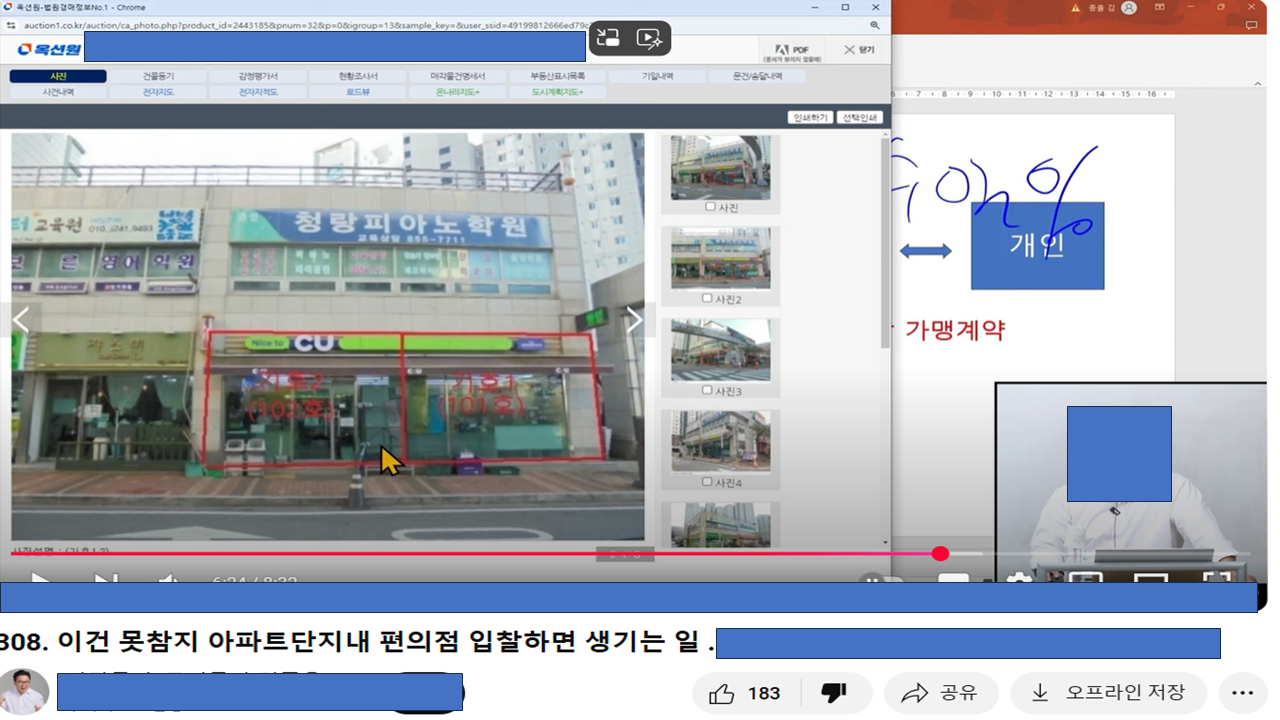The width and height of the screenshot is (1280, 720).
Task: Click the channel avatar picture
Action: [24, 692]
